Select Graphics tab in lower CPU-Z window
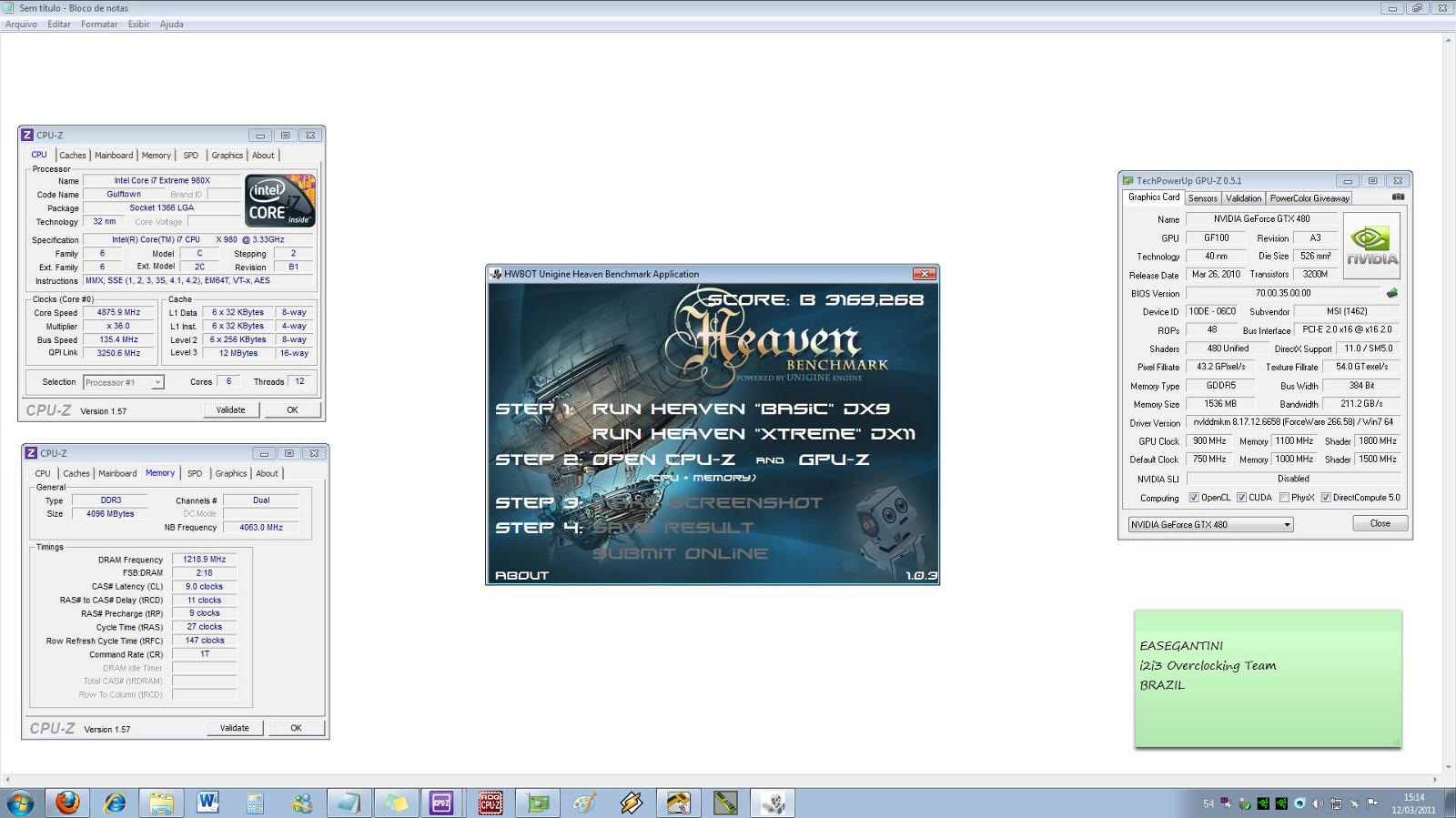Screen dimensions: 1456x818 point(231,473)
